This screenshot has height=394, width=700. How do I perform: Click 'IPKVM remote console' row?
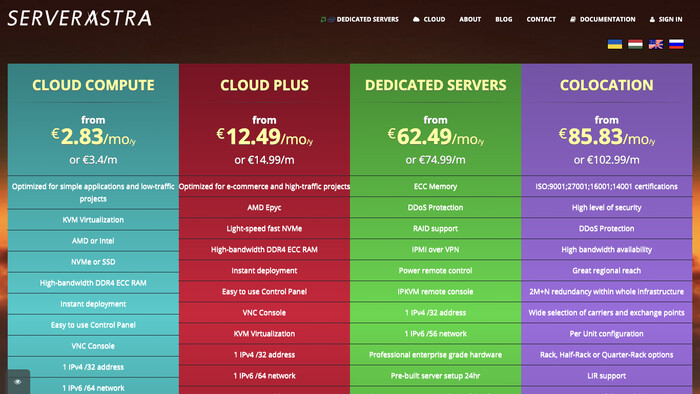(x=435, y=291)
